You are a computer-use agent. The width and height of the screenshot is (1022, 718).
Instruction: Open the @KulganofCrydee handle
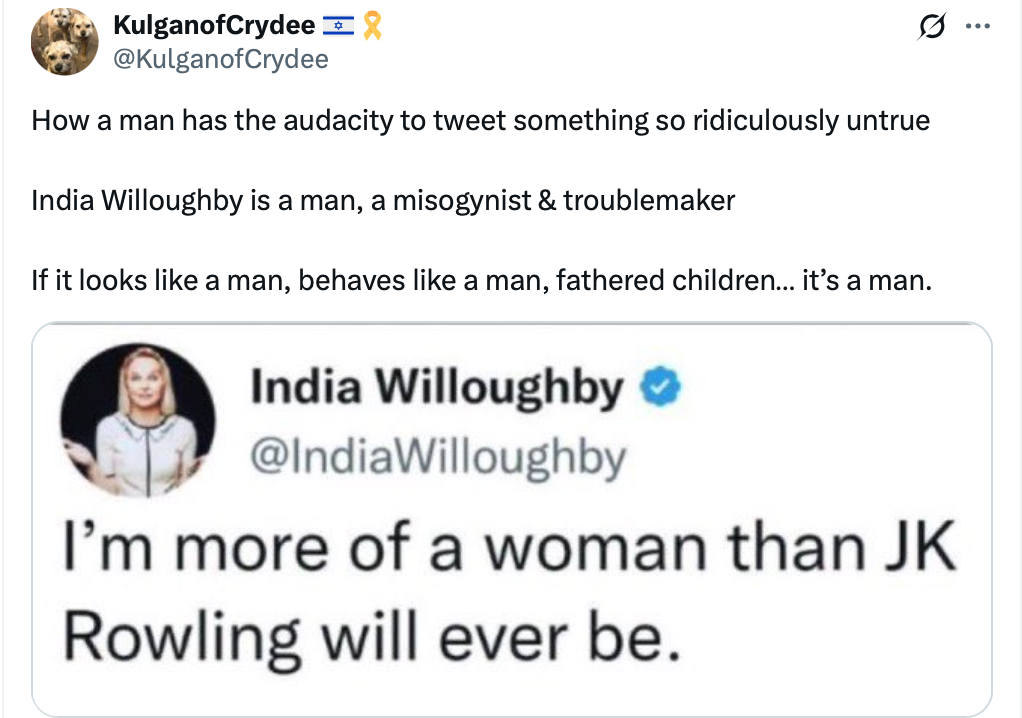click(x=220, y=59)
